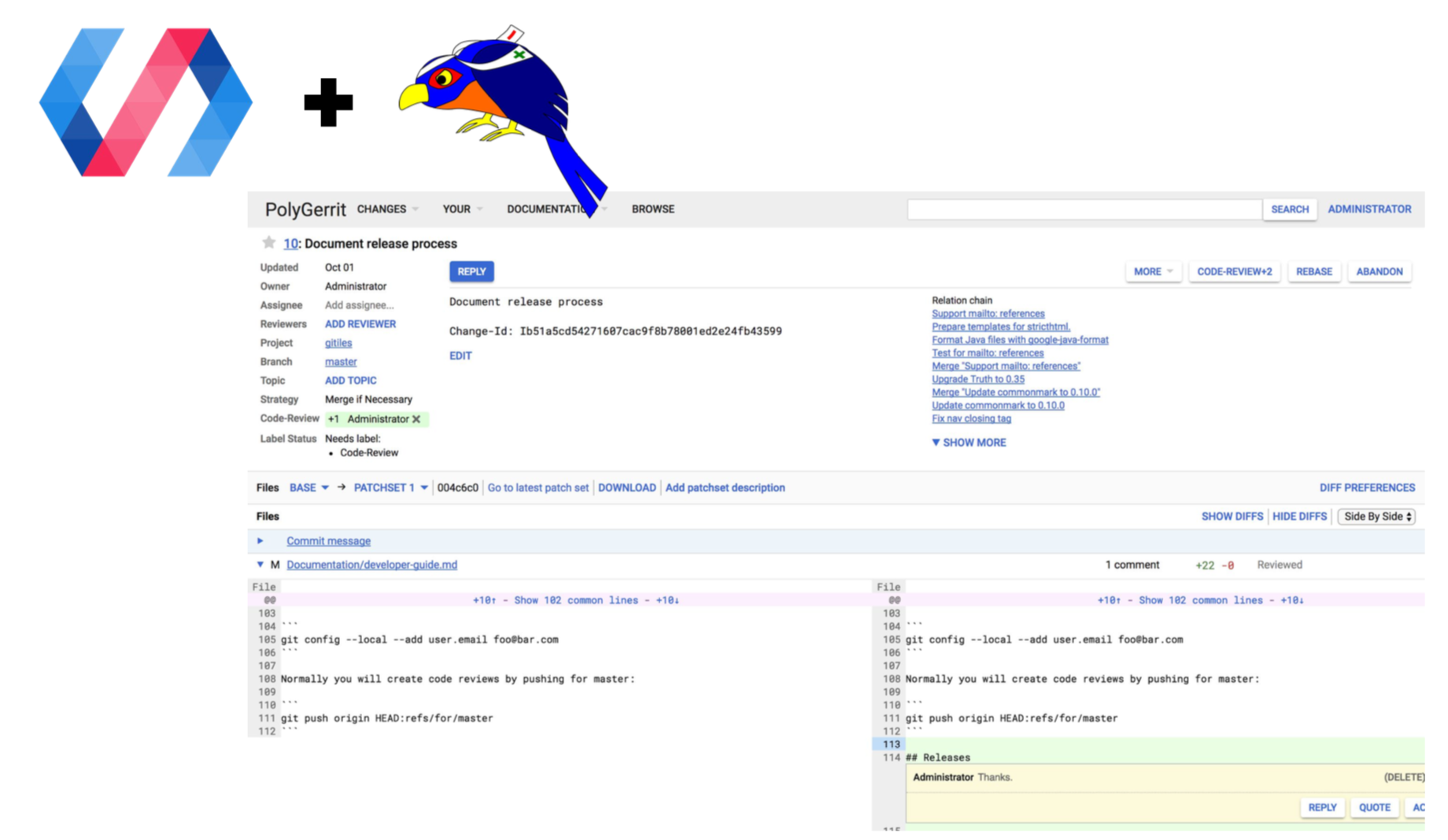
Task: Remove Administrator's +1 Code-Review vote
Action: pos(416,419)
